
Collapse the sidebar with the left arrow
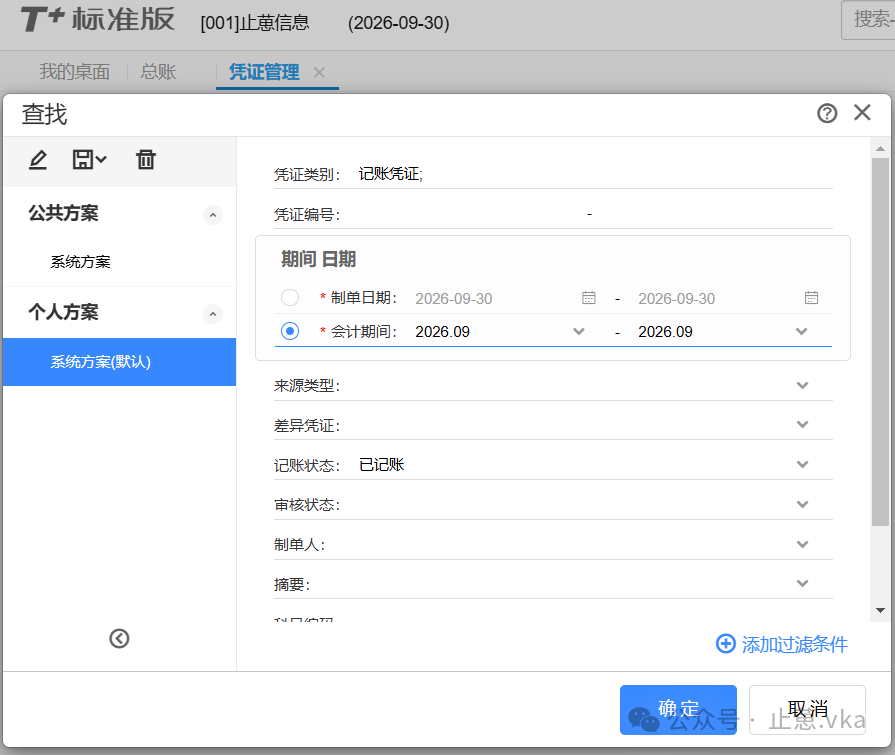click(x=119, y=638)
